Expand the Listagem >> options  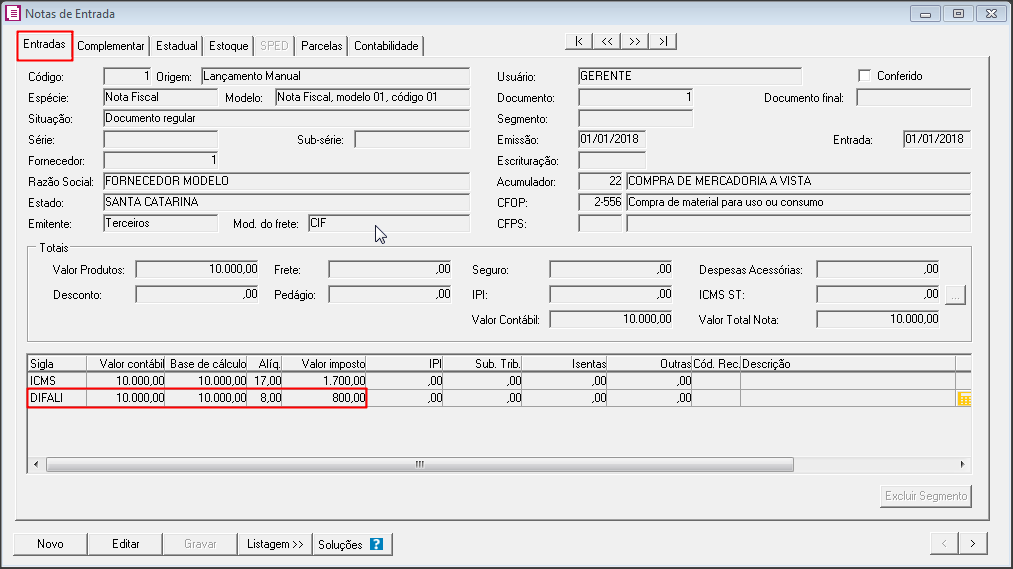click(275, 544)
